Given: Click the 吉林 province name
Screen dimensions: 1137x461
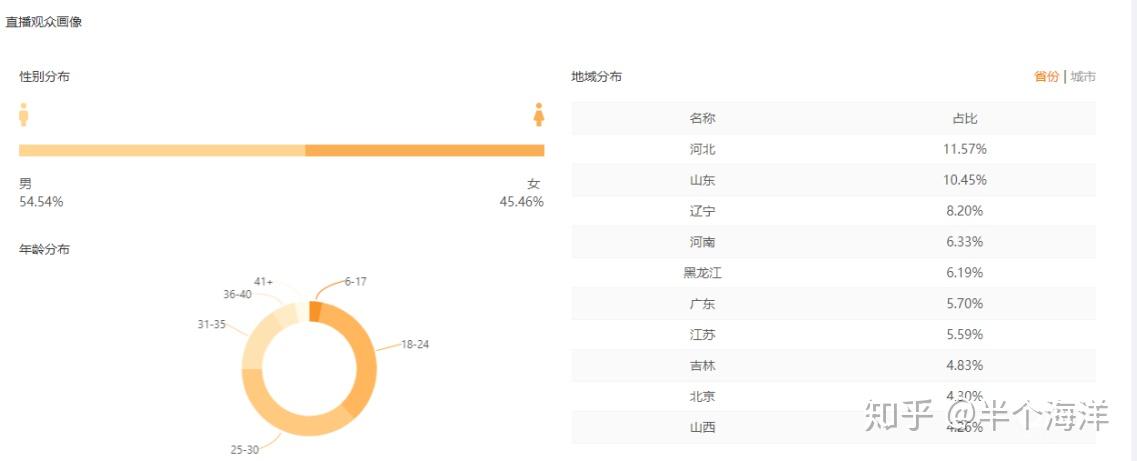Looking at the screenshot, I should [x=702, y=366].
